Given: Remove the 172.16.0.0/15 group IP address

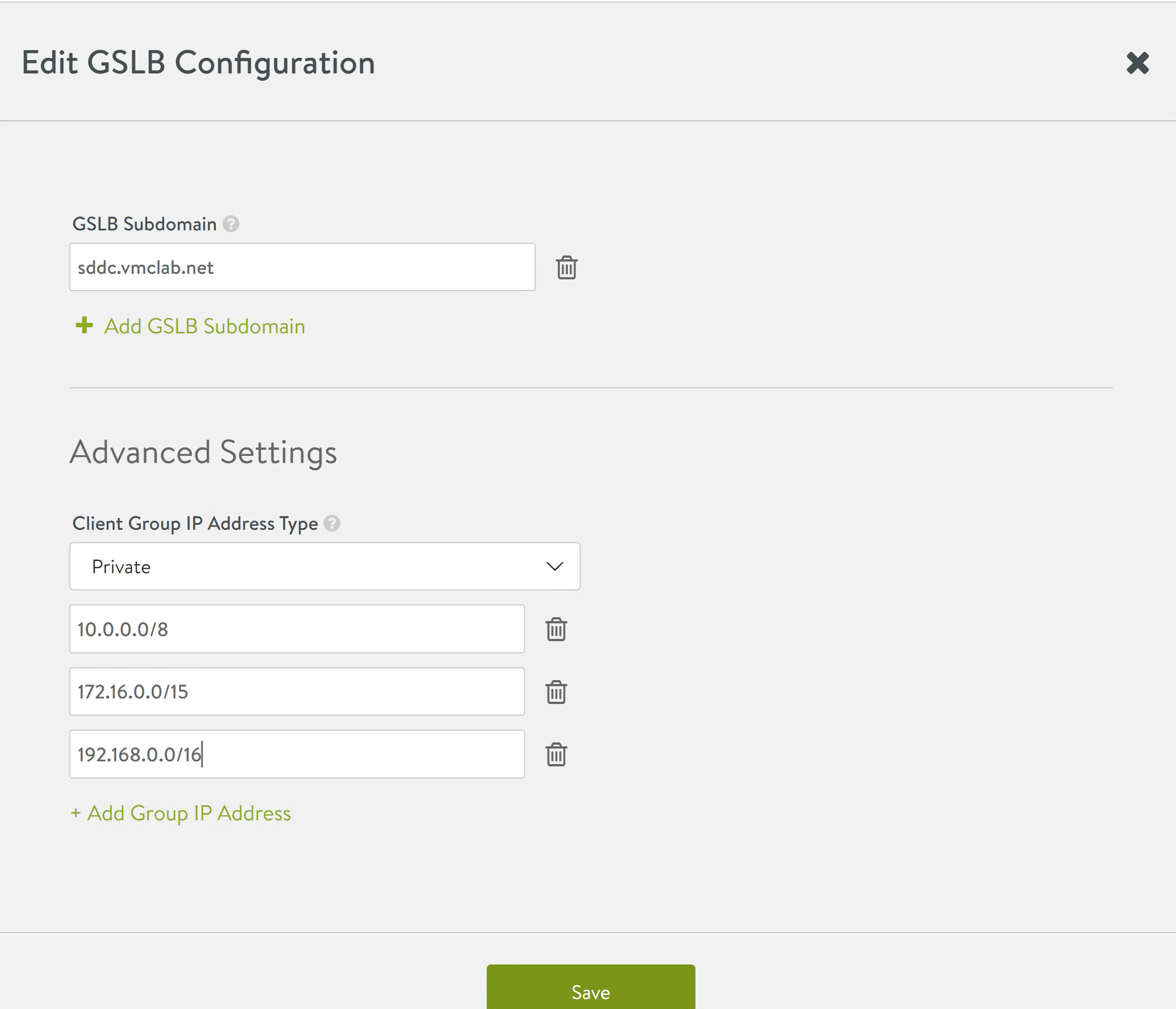Looking at the screenshot, I should (555, 692).
